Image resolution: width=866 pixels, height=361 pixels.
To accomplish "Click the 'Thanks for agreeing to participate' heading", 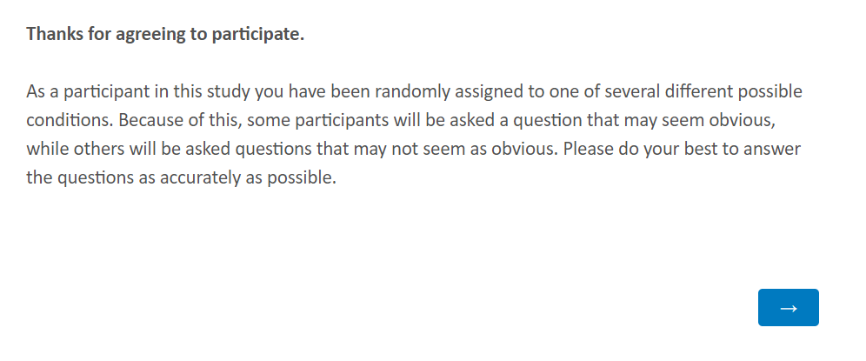I will point(165,34).
